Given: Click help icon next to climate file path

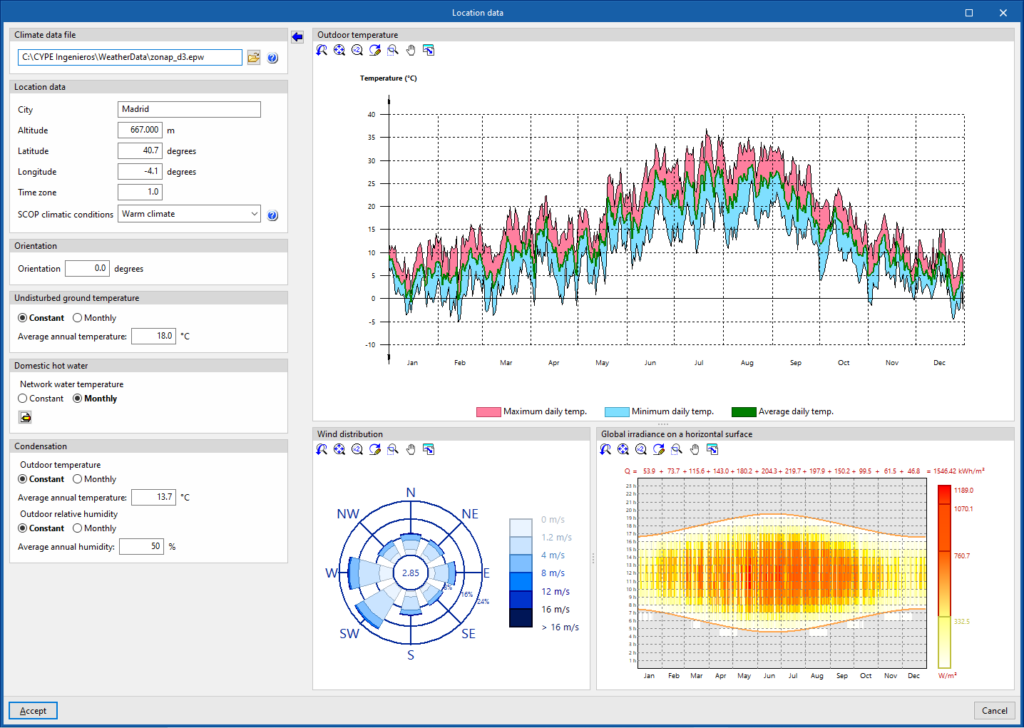Looking at the screenshot, I should [x=272, y=58].
